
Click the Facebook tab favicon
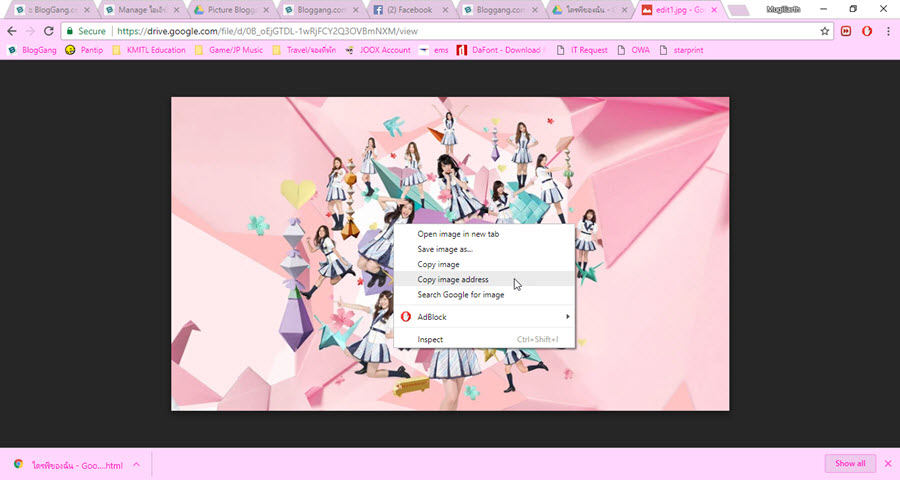378,10
